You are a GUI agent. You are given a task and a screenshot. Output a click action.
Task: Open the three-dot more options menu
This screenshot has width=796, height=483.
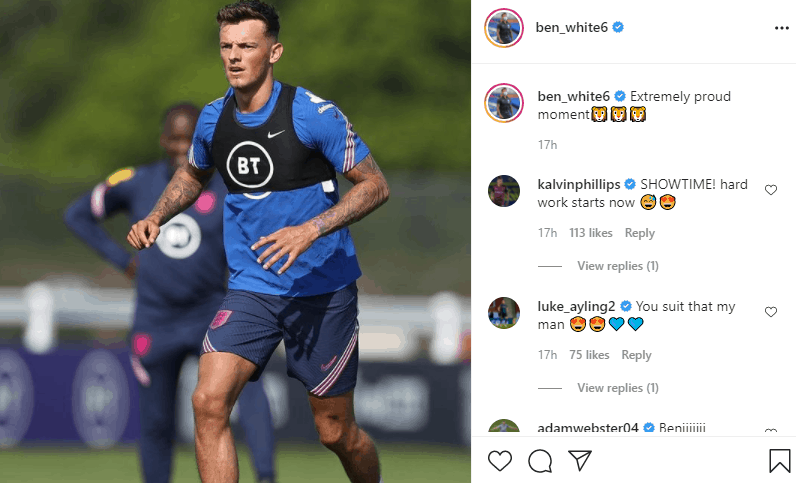[x=781, y=28]
